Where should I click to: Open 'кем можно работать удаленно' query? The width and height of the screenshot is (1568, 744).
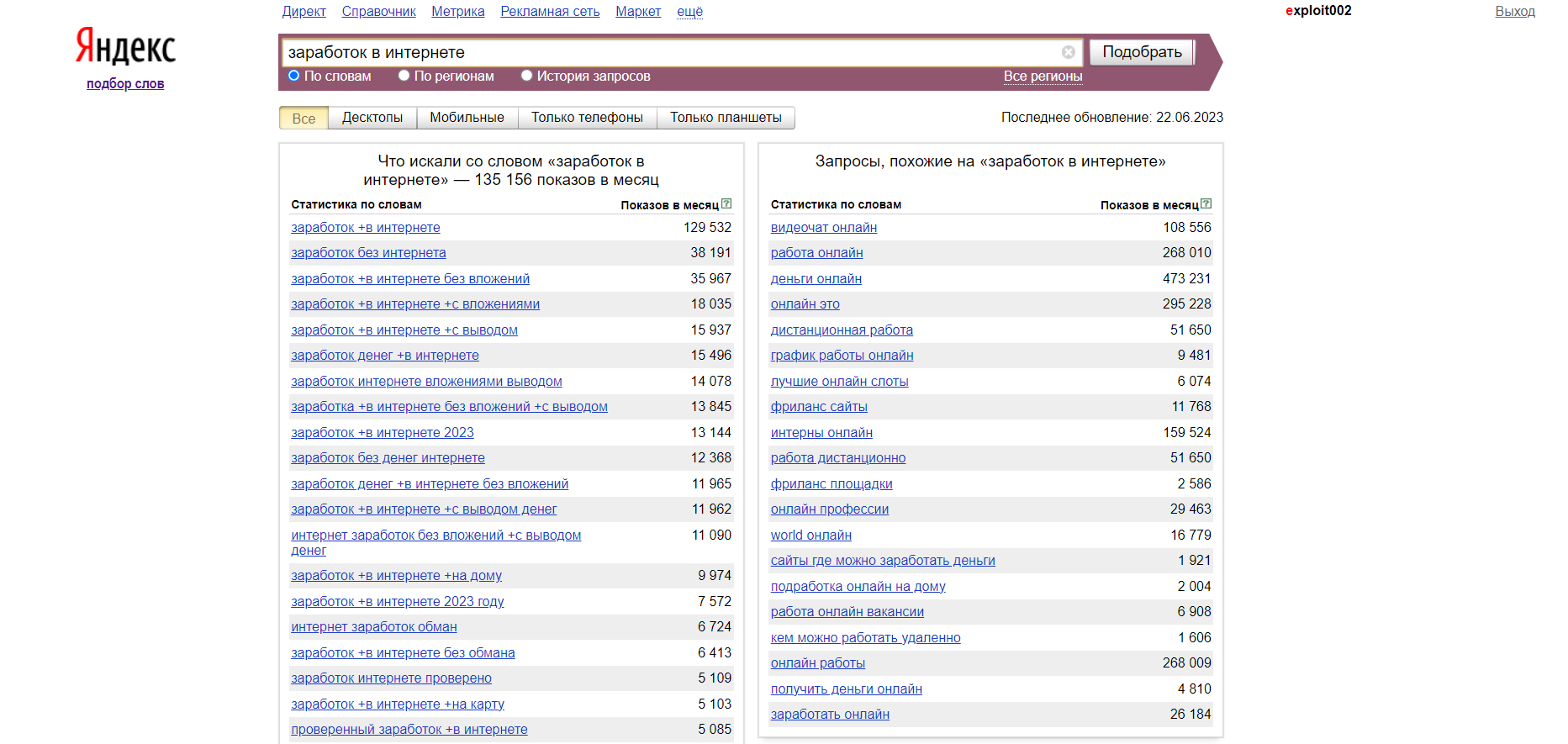[866, 638]
